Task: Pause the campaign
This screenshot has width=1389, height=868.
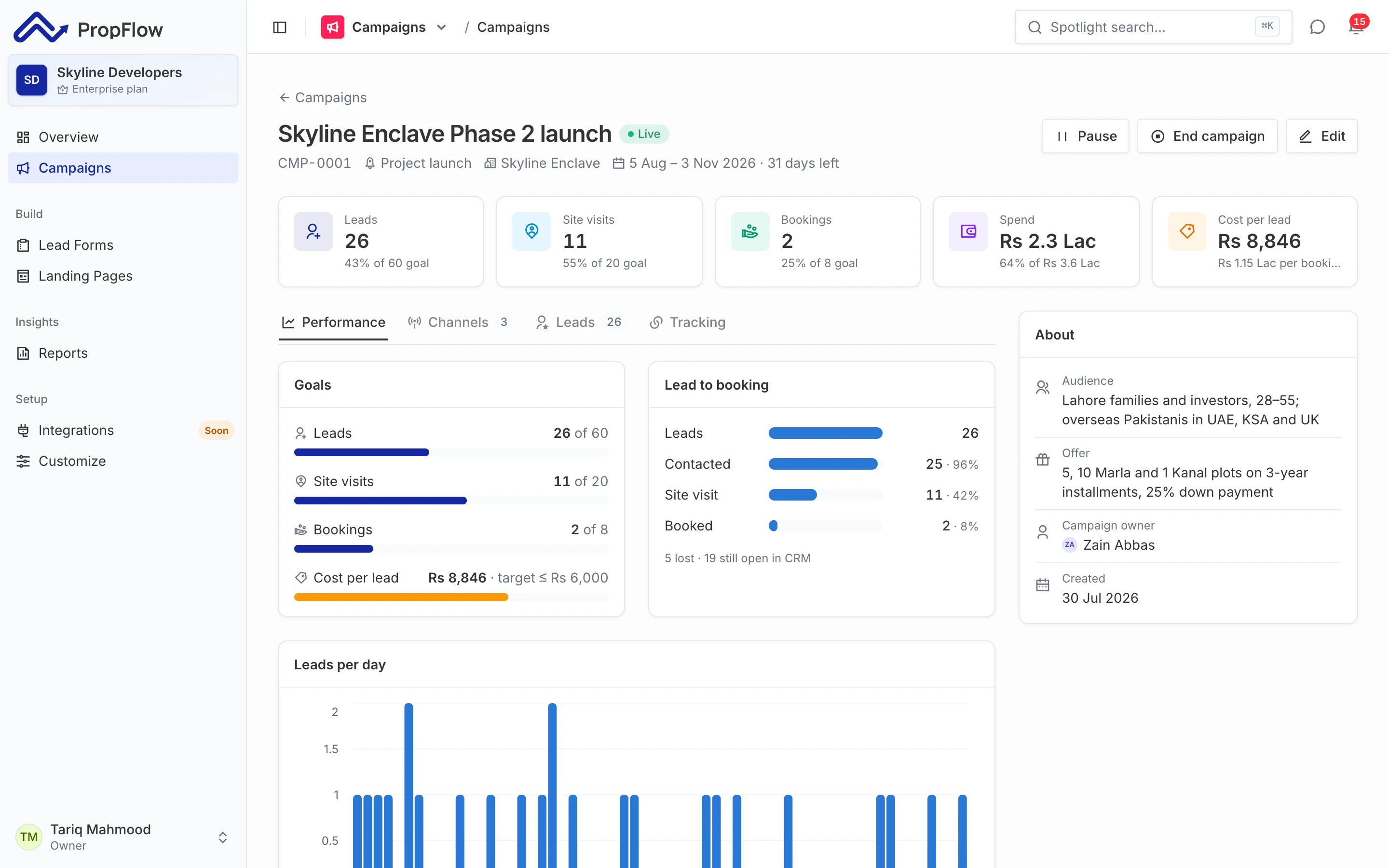Action: pos(1085,136)
